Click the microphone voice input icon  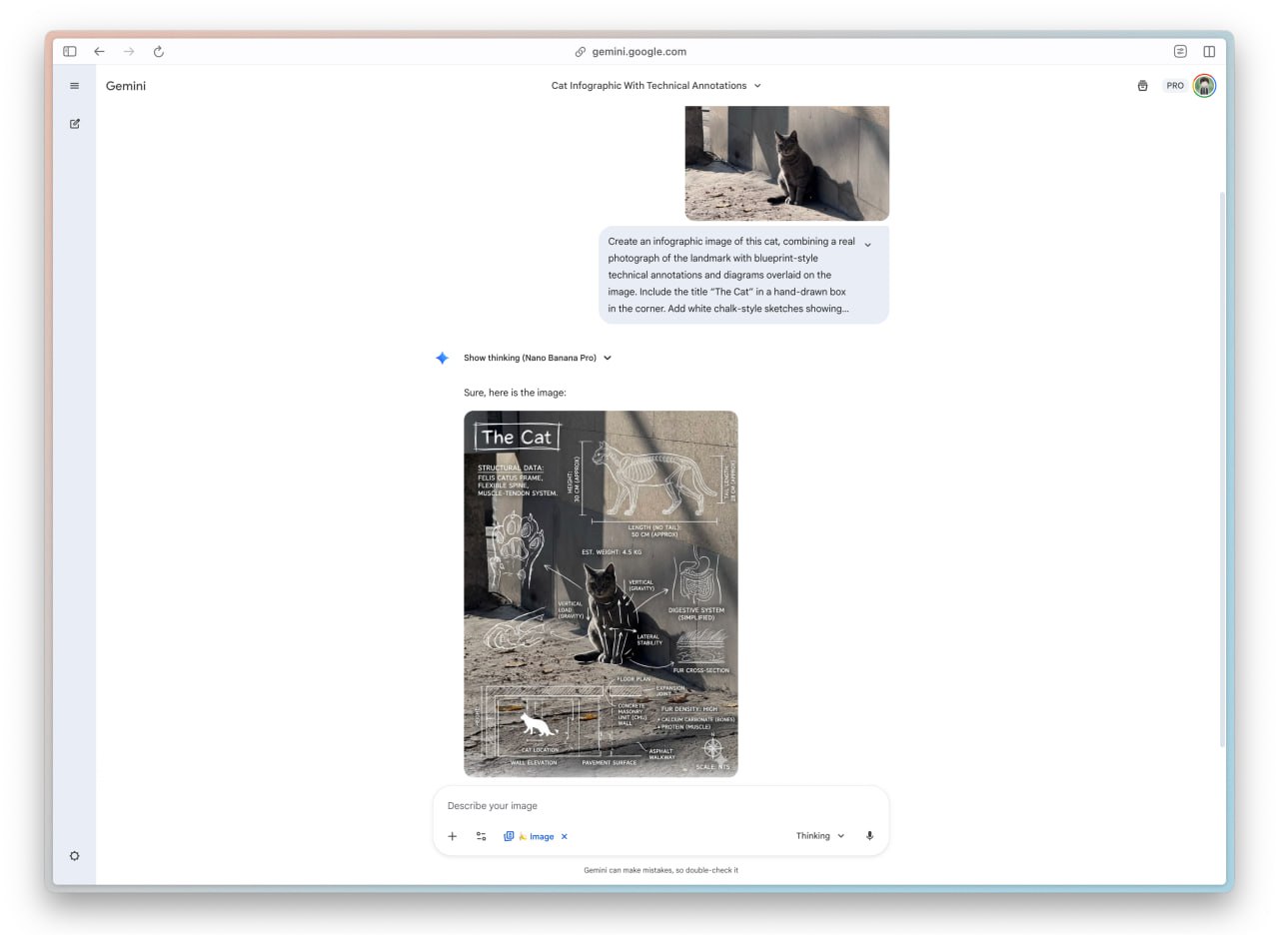pos(869,836)
